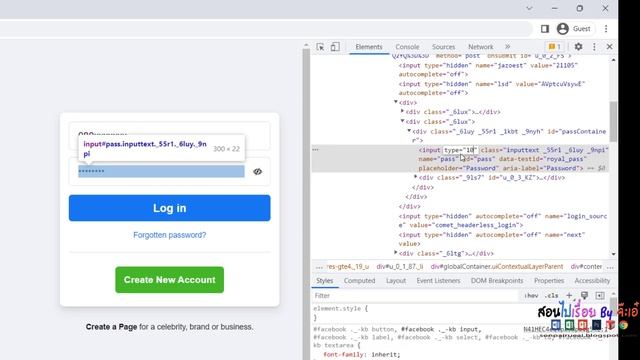The width and height of the screenshot is (640, 360).
Task: Click the Log in button
Action: click(169, 208)
